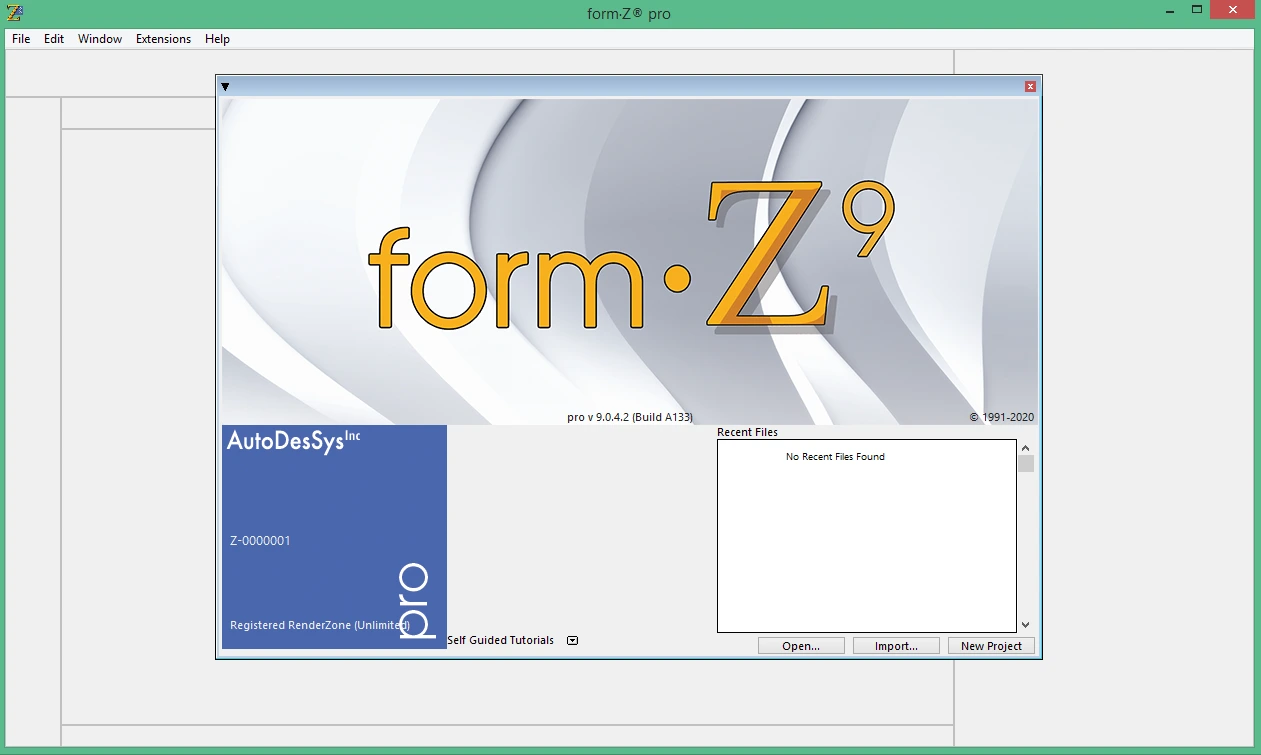Open the Edit menu
The width and height of the screenshot is (1261, 755).
point(54,39)
